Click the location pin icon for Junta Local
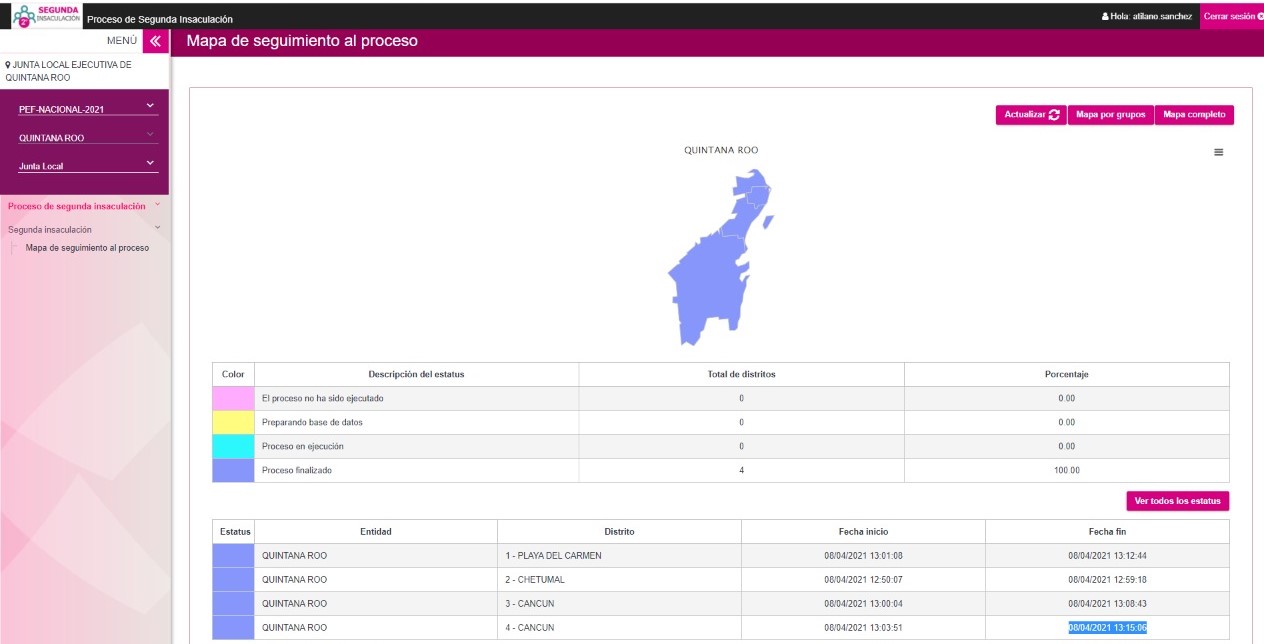The image size is (1264, 644). [x=8, y=65]
